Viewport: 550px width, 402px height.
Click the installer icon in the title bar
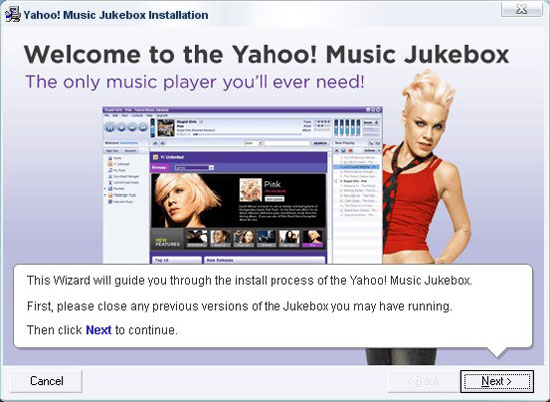click(x=13, y=15)
